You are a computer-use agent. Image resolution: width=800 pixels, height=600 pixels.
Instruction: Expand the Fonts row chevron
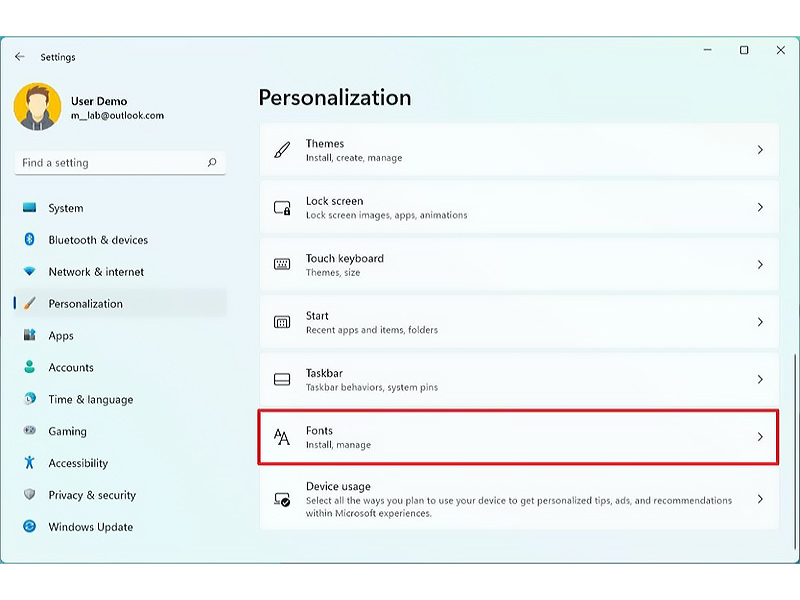[x=760, y=437]
